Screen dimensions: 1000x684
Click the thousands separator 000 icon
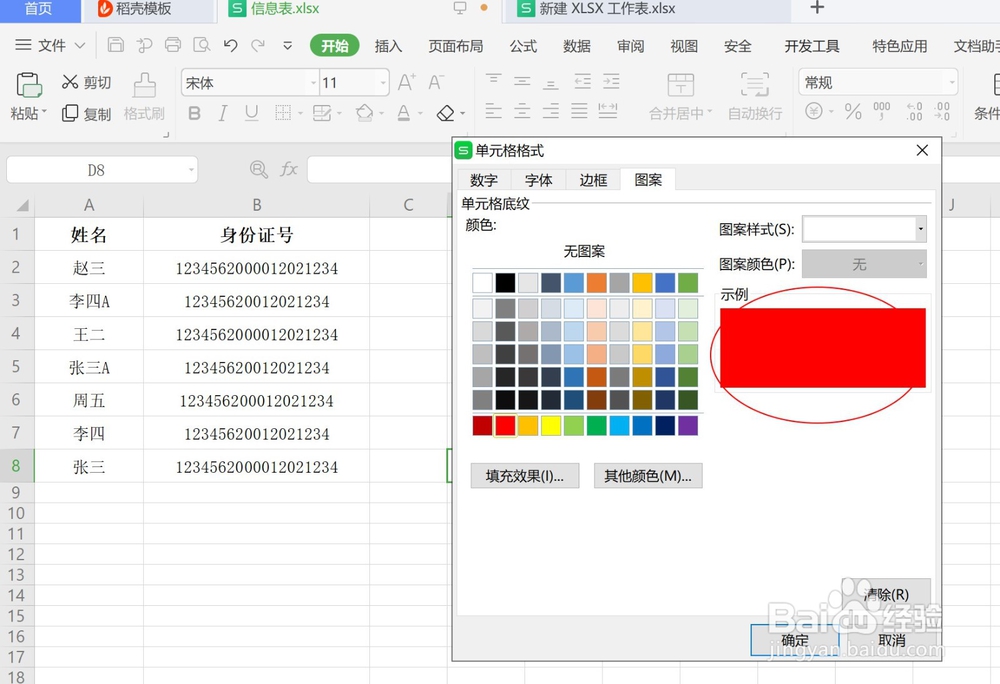click(882, 111)
